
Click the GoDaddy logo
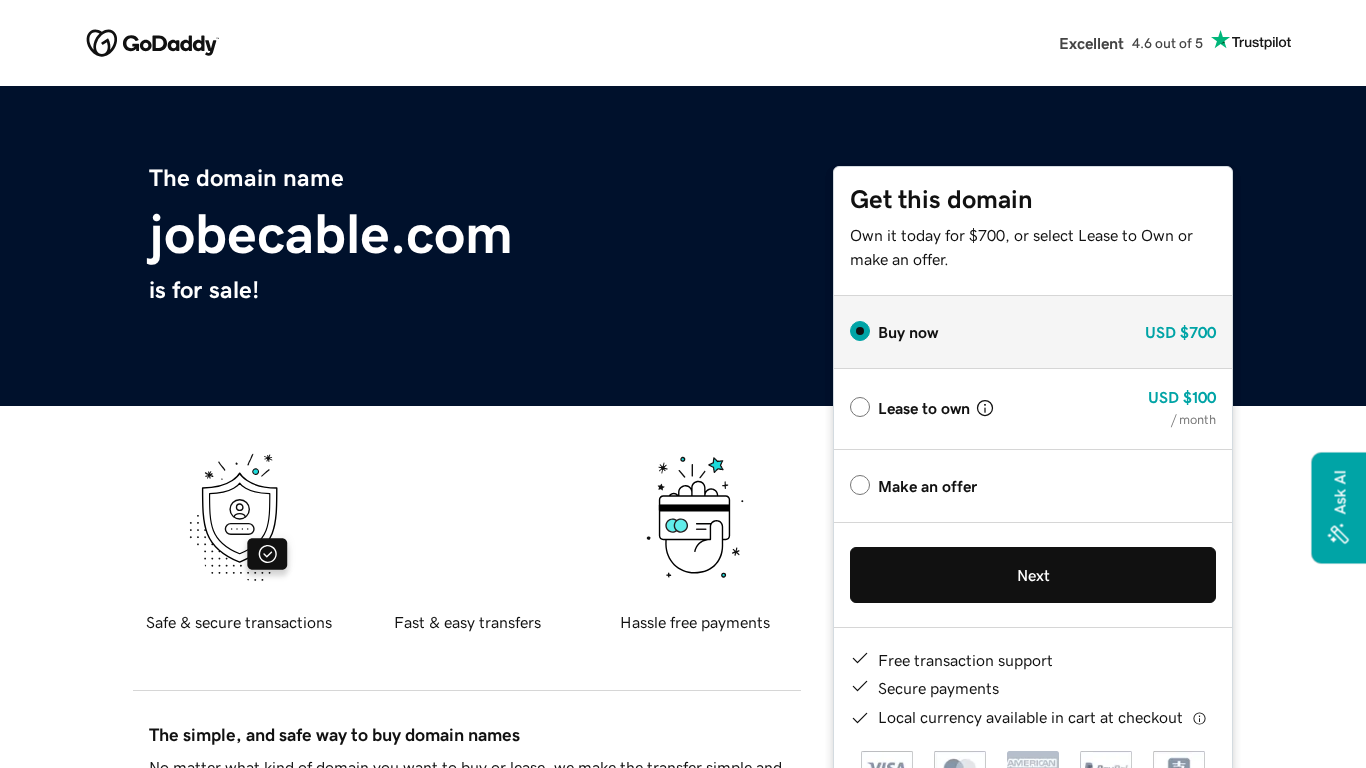(152, 43)
